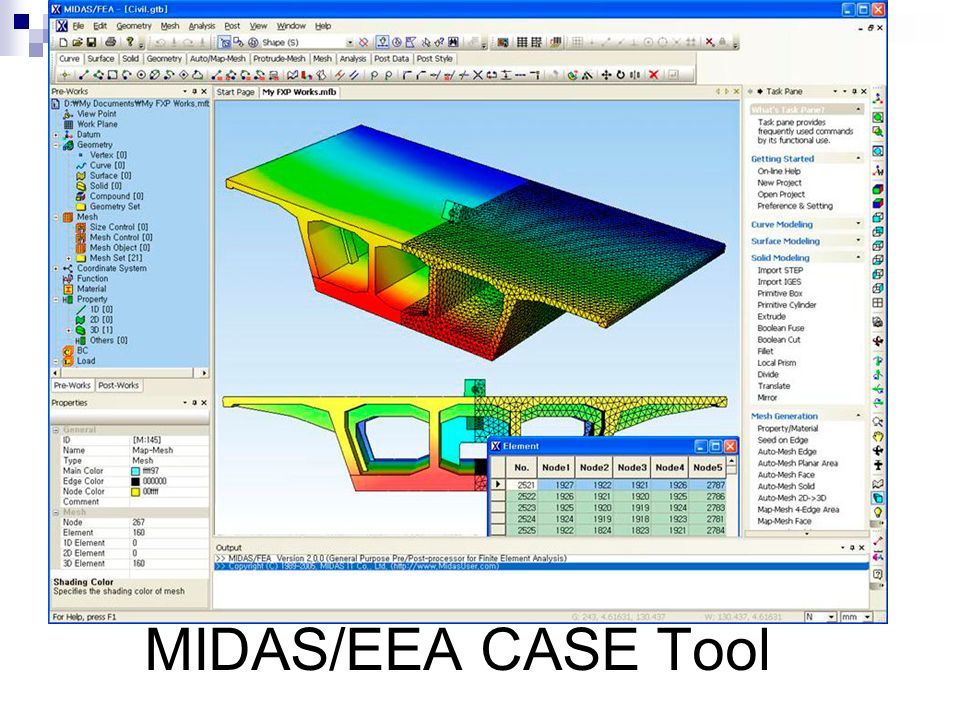Click the On-line Help link

click(779, 171)
